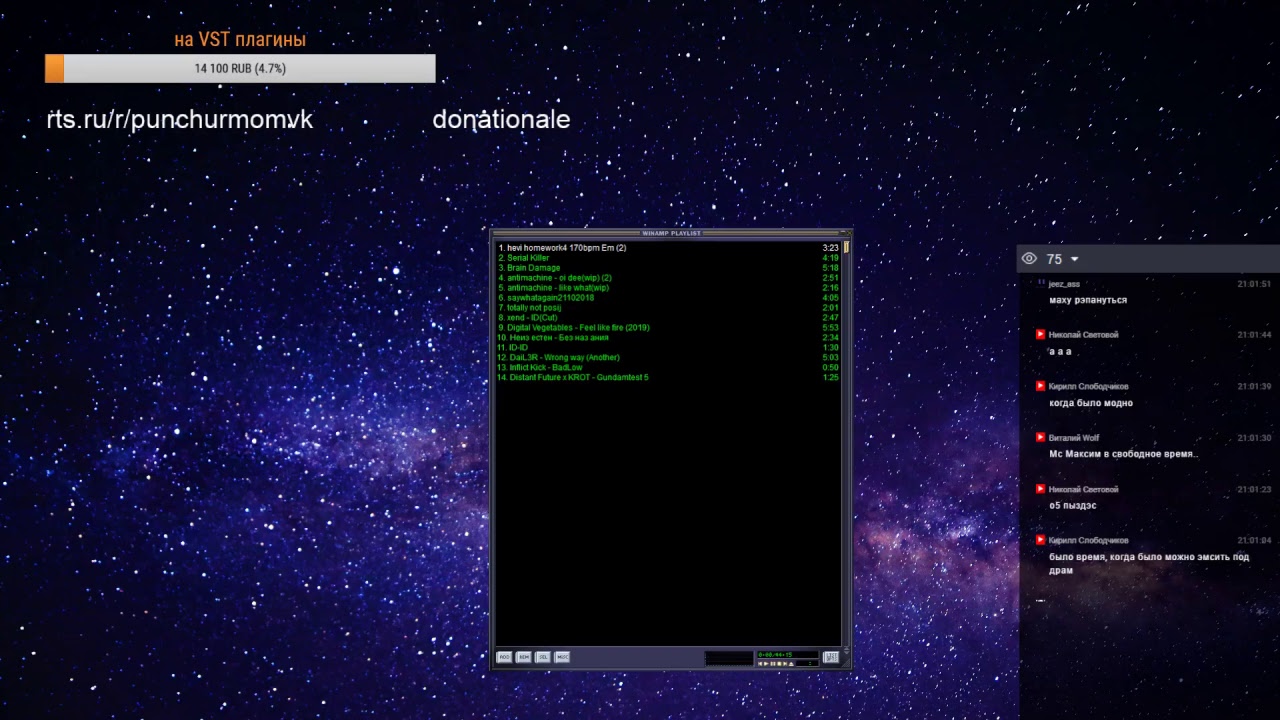Click chat timestamp 21:01:04
The width and height of the screenshot is (1280, 720).
tap(1254, 541)
